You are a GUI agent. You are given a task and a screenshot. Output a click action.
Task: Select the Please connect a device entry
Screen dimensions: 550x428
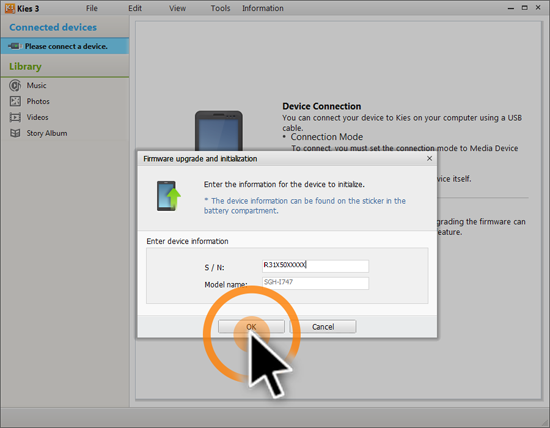[x=65, y=46]
